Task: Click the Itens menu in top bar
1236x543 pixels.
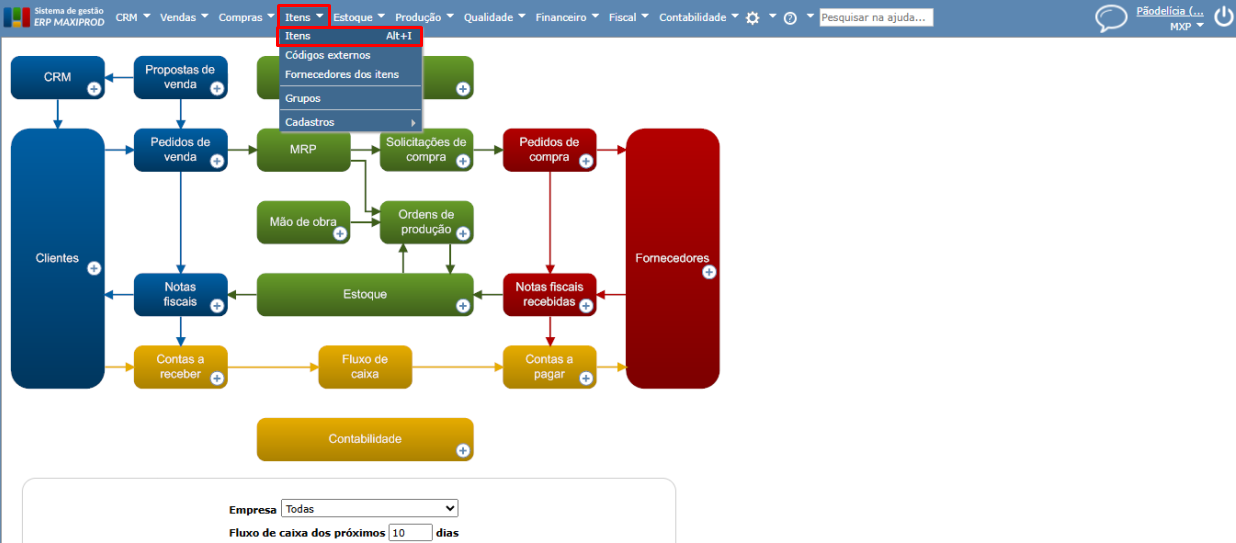Action: (304, 17)
